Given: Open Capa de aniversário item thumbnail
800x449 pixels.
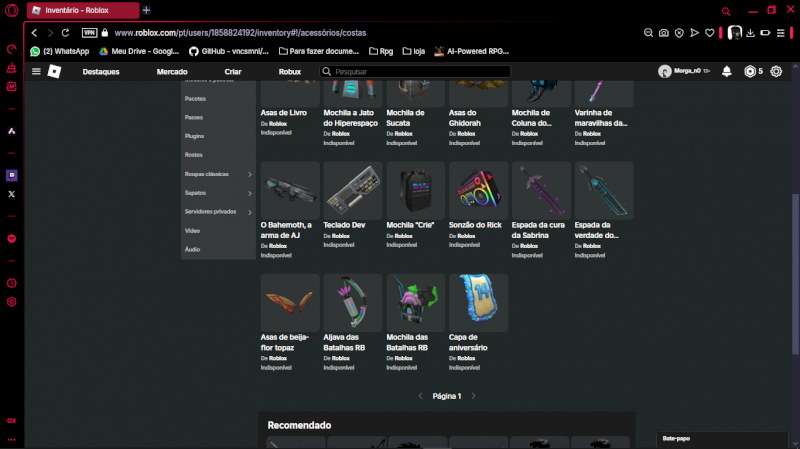Looking at the screenshot, I should point(478,303).
